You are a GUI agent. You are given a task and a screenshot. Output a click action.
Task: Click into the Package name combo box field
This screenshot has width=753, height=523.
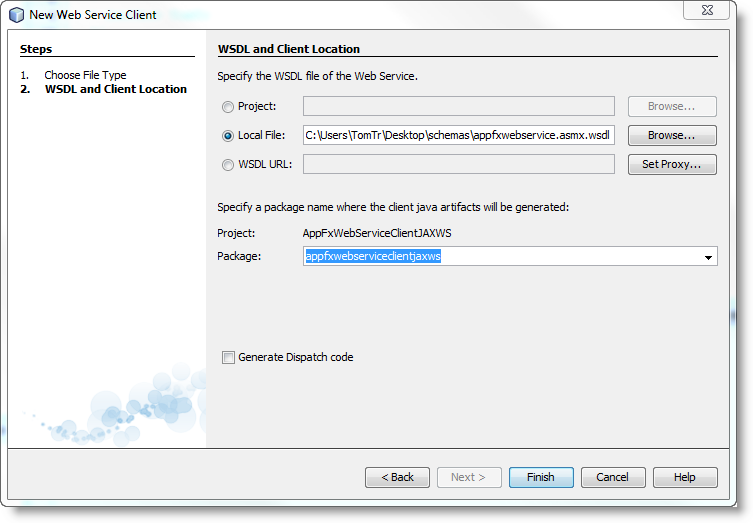point(500,257)
